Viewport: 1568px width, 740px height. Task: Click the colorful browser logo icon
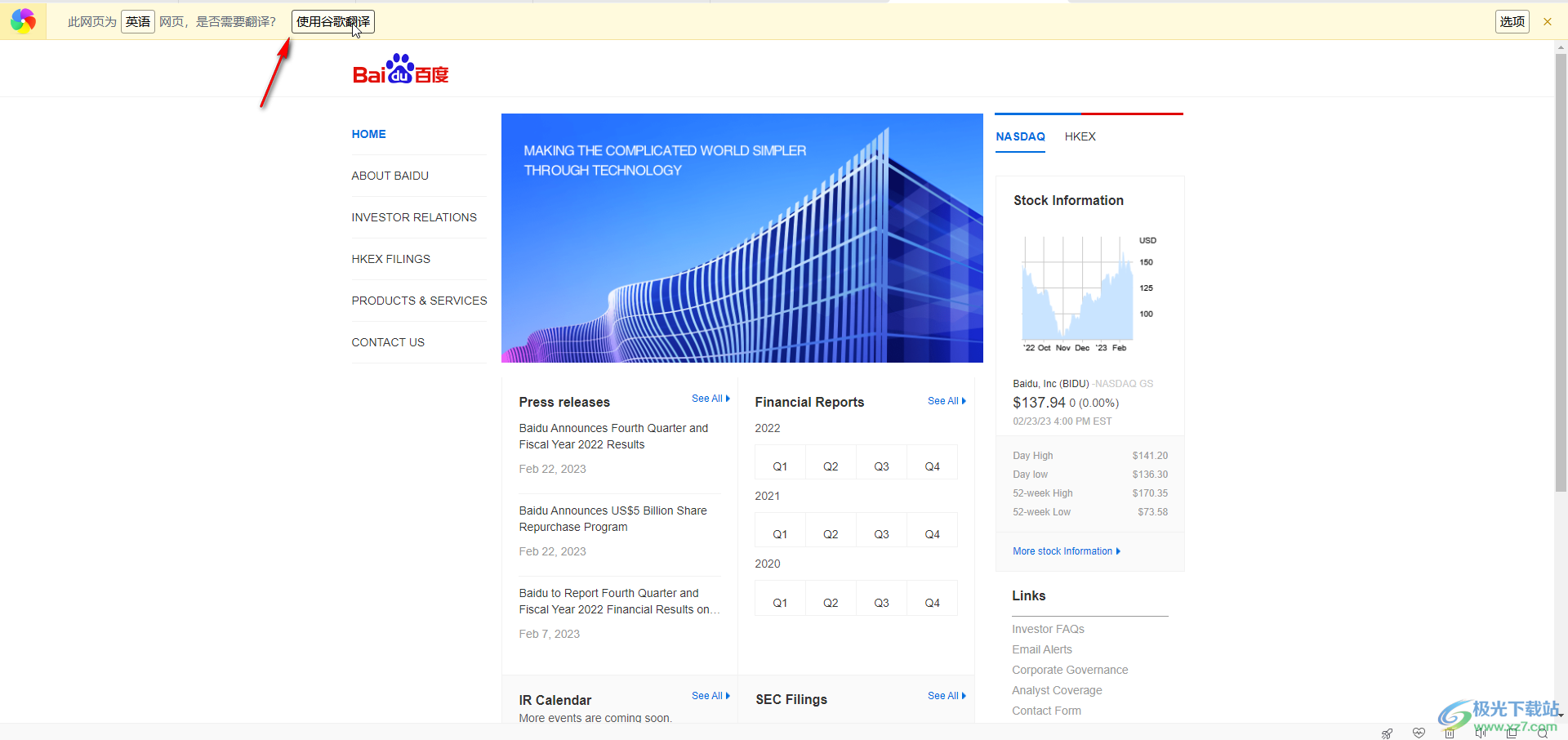23,21
